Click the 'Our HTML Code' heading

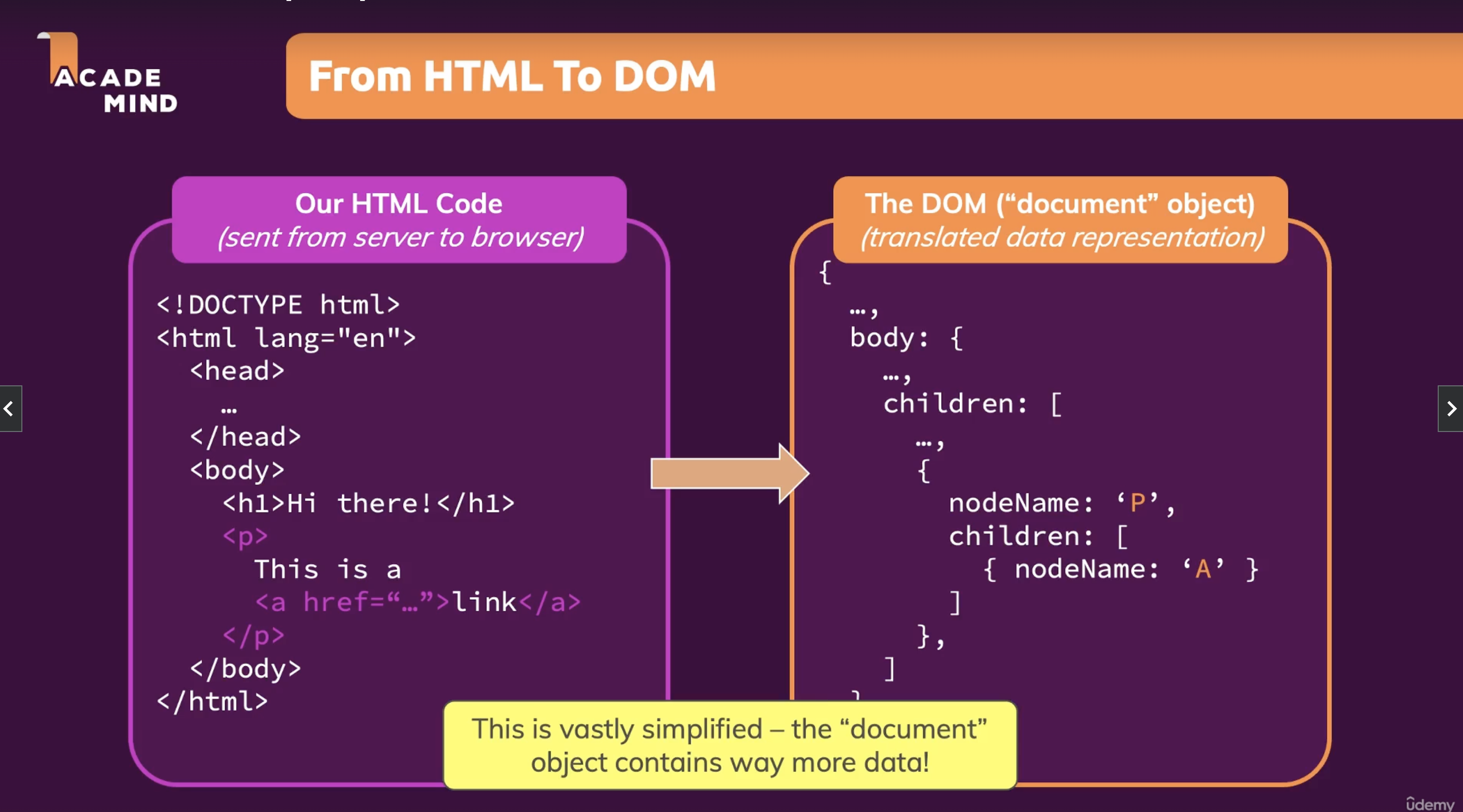399,203
